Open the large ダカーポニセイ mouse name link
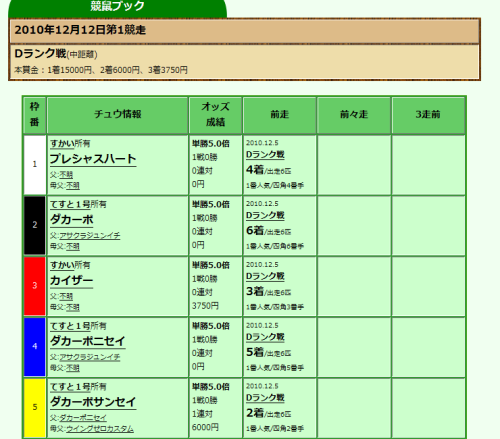Image resolution: width=500 pixels, height=439 pixels. coord(88,341)
